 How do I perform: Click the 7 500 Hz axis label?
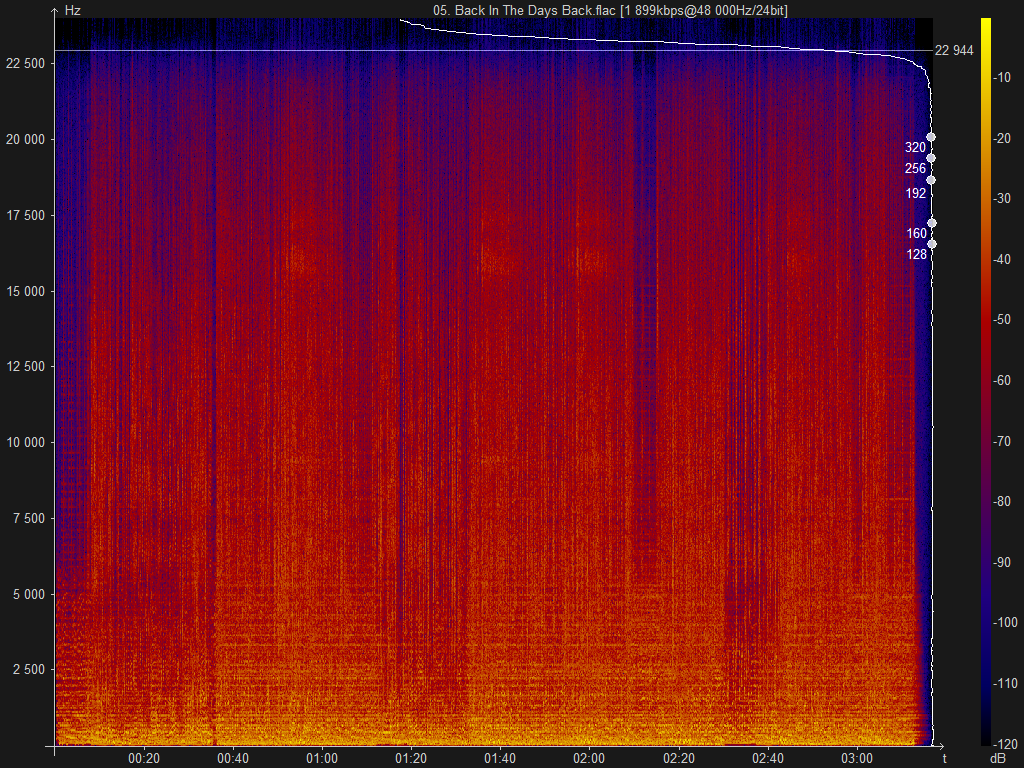(x=29, y=519)
